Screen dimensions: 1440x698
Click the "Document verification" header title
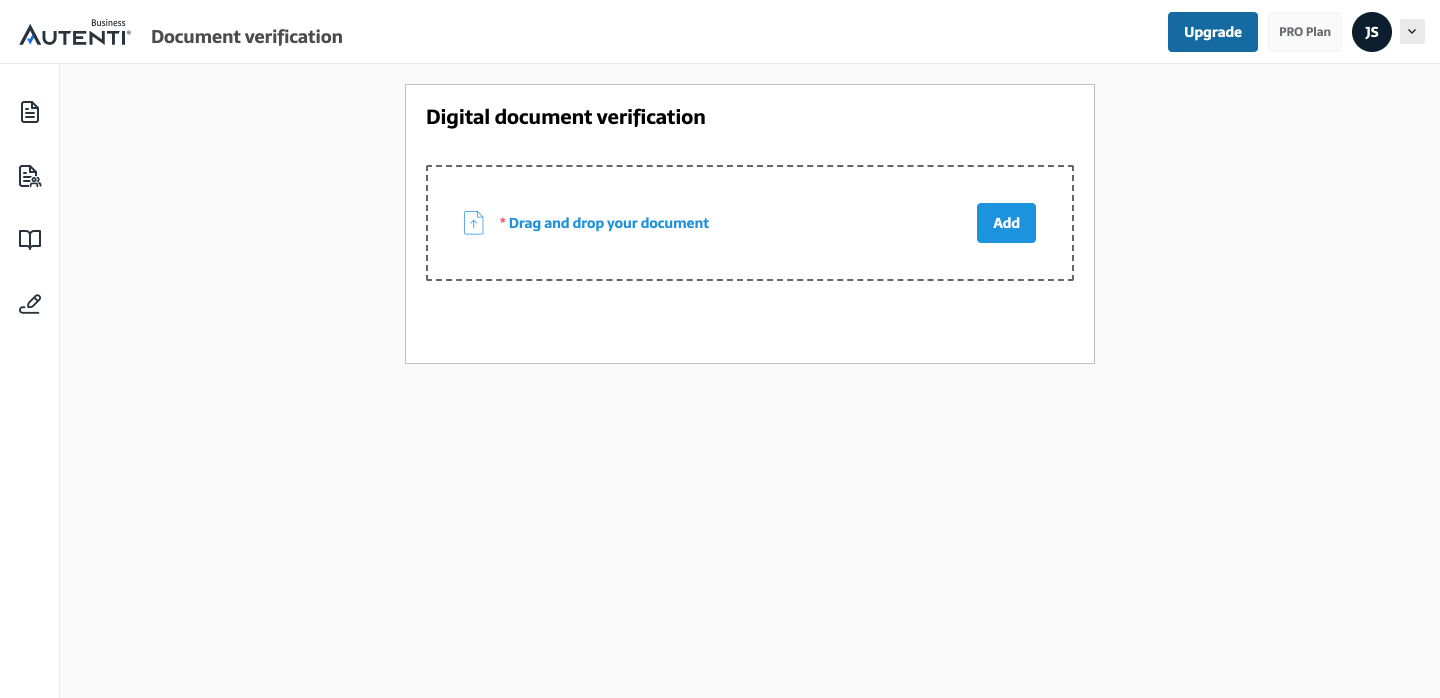(x=247, y=37)
